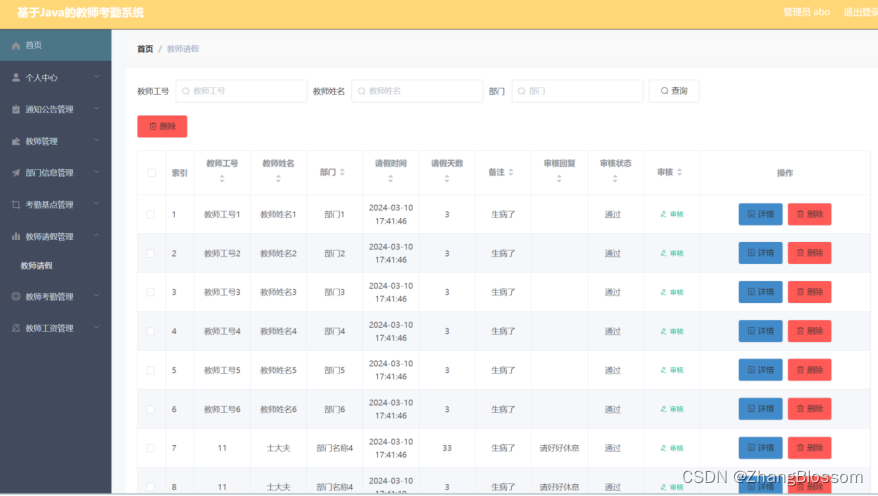Expand the 教师考勤管理 menu chevron

pyautogui.click(x=96, y=296)
